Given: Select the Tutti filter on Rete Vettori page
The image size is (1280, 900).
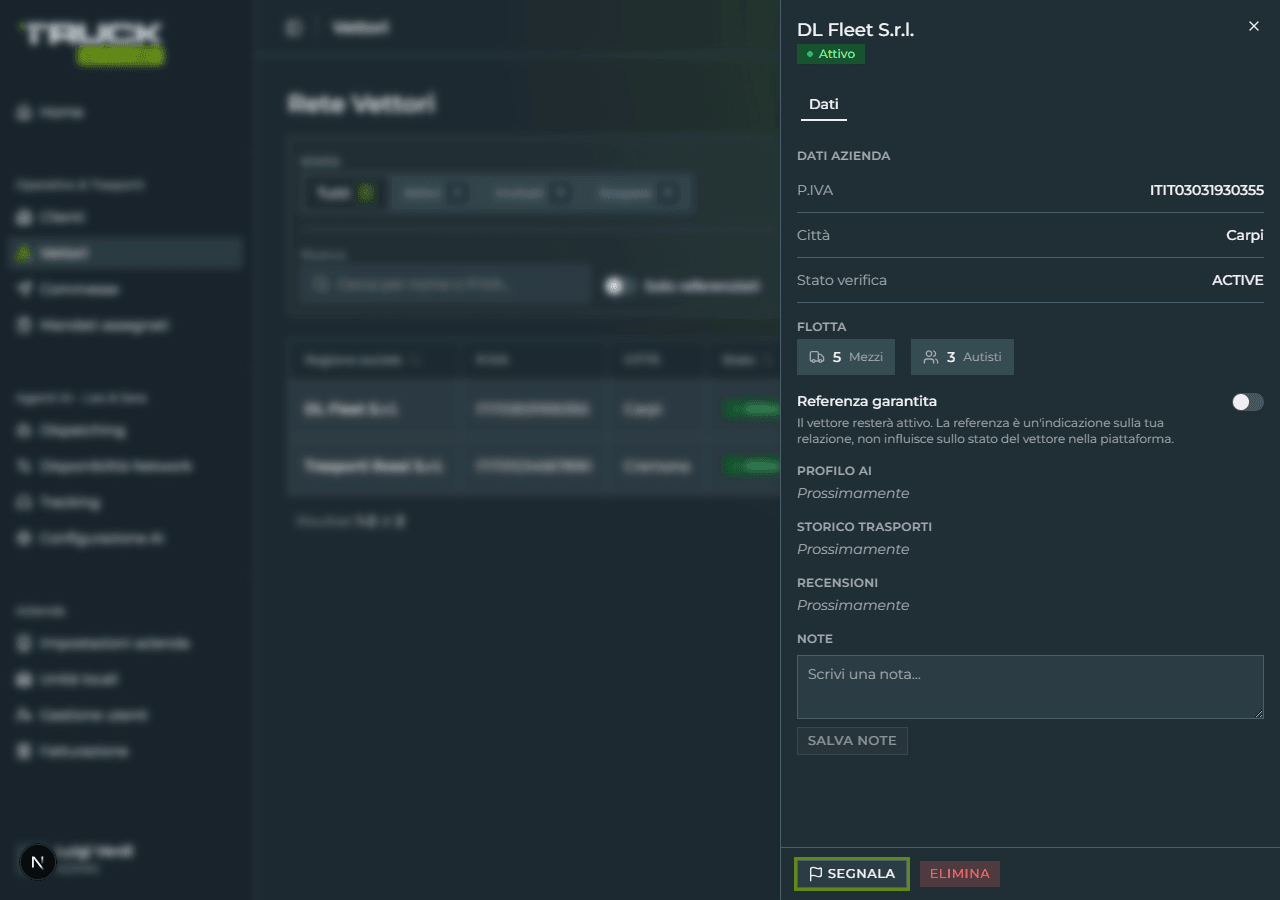Looking at the screenshot, I should [346, 193].
